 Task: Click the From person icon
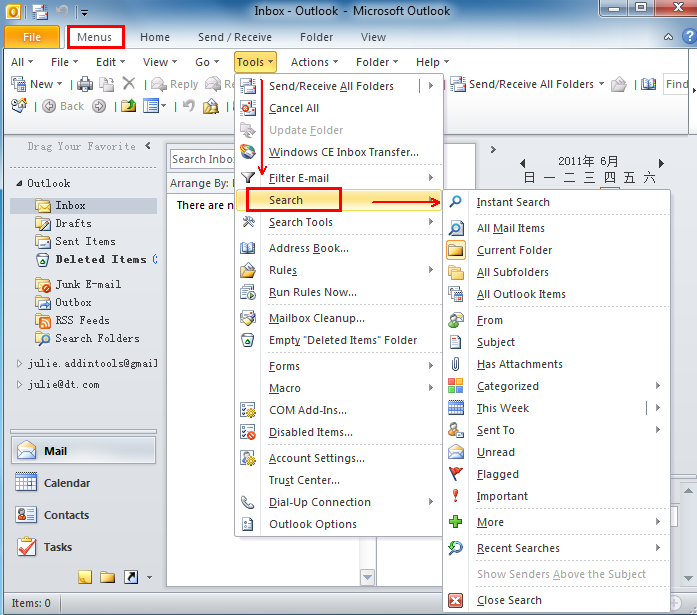(x=456, y=320)
